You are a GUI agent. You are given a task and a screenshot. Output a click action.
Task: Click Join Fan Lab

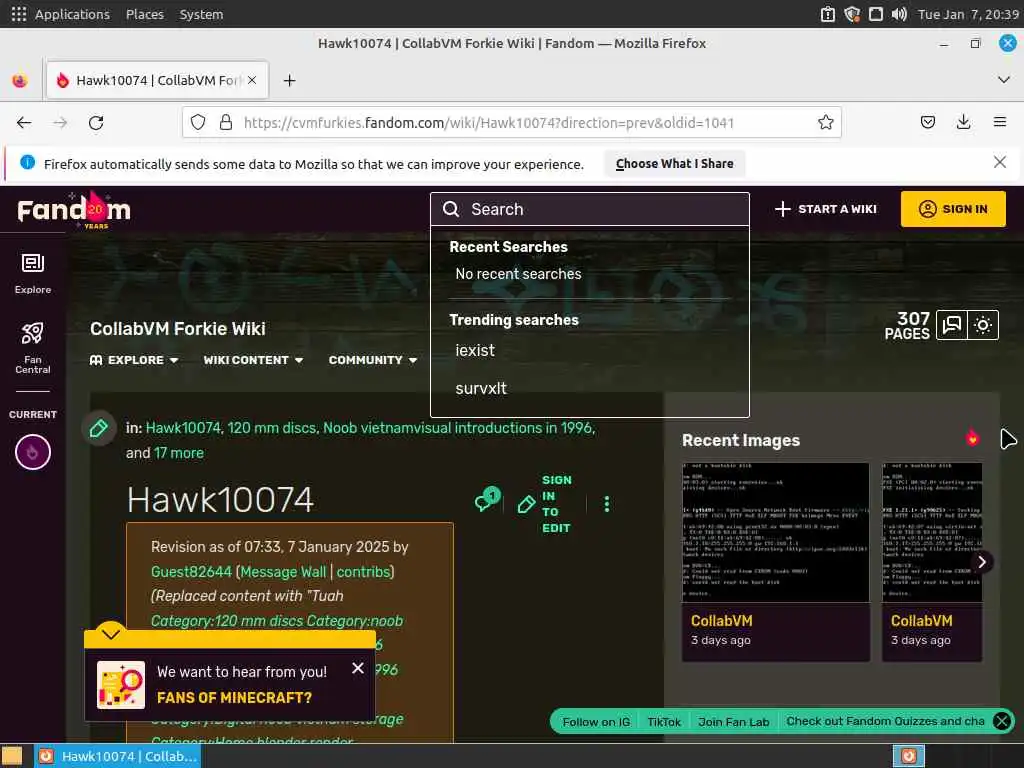point(733,722)
